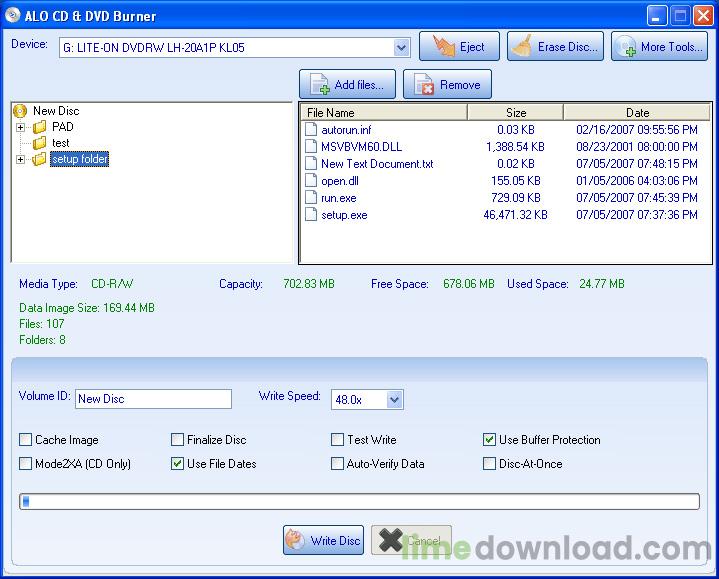Select the New Disc root icon

point(21,111)
